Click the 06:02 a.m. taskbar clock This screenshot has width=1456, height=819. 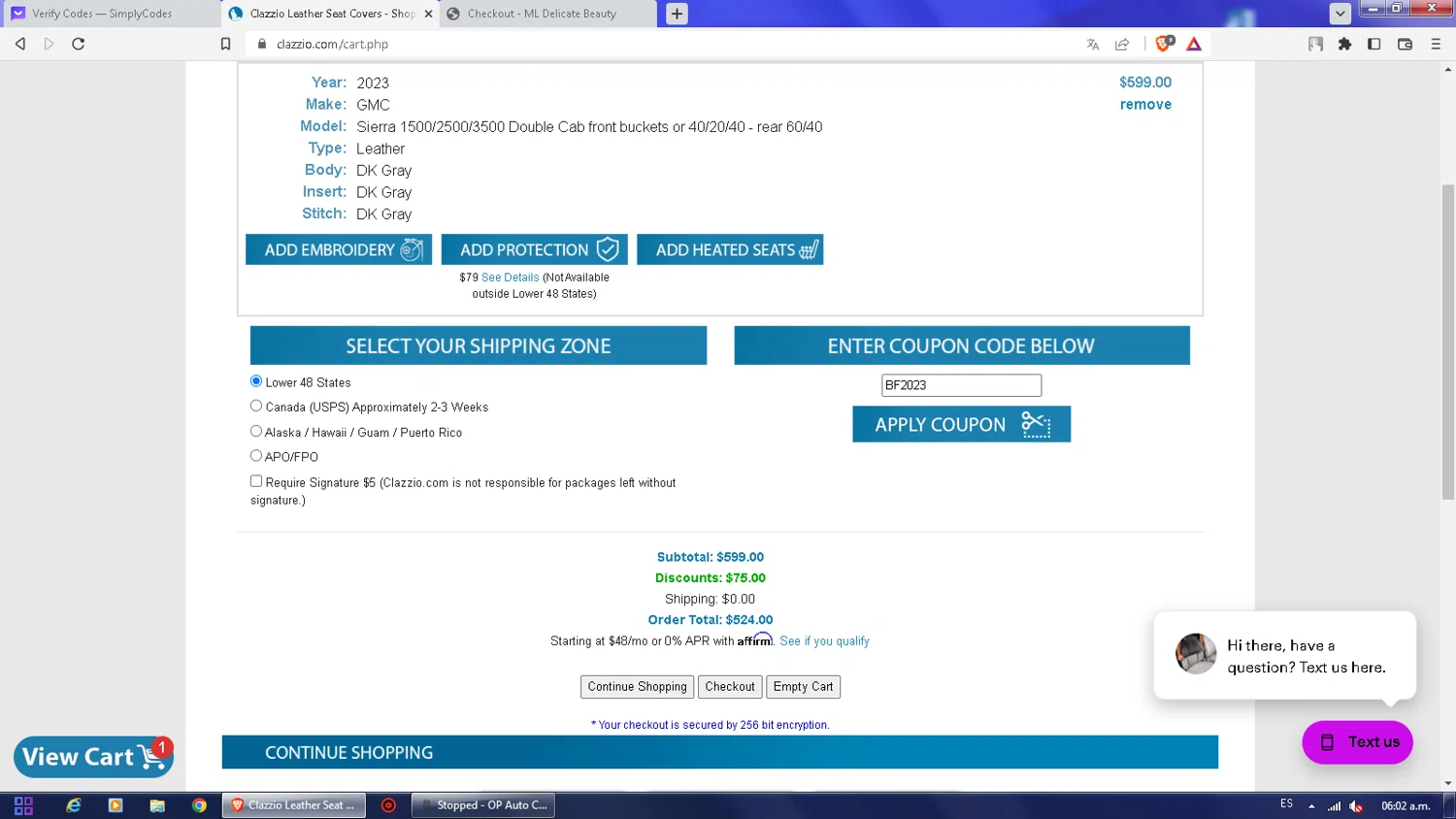pyautogui.click(x=1406, y=806)
